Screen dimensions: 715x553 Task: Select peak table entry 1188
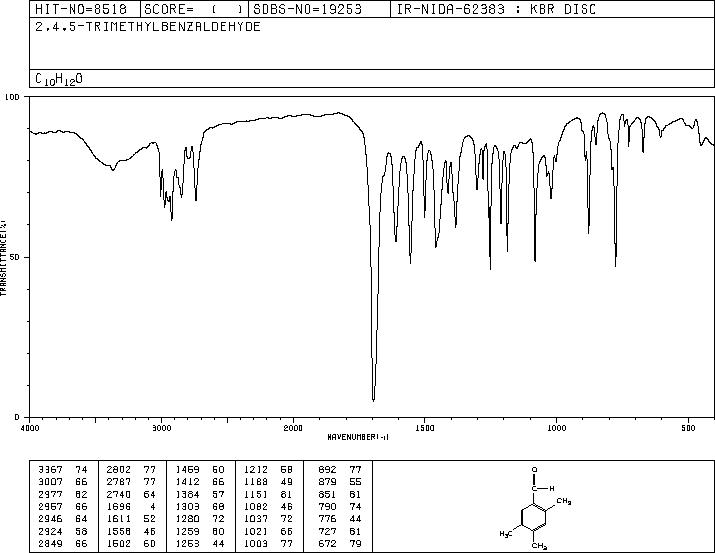256,482
